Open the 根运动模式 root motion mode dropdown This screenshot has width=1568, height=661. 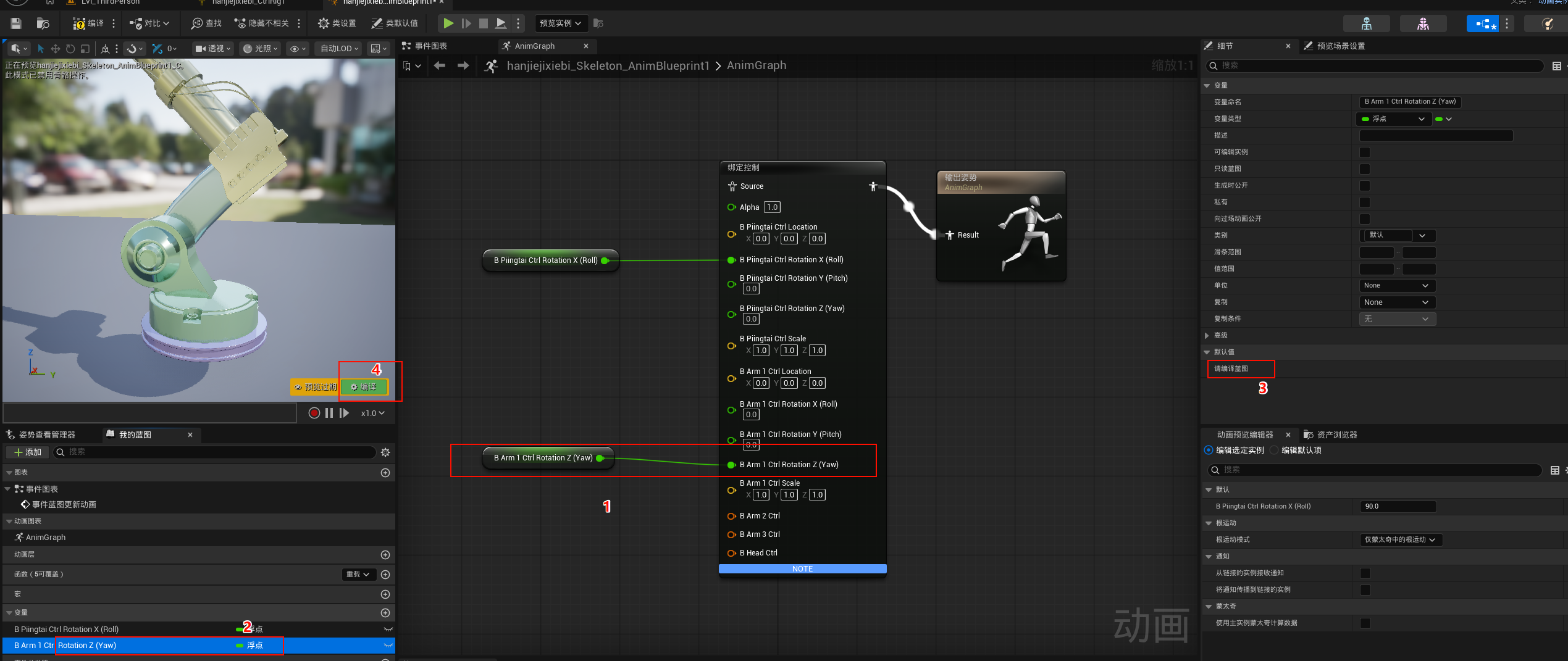tap(1401, 539)
